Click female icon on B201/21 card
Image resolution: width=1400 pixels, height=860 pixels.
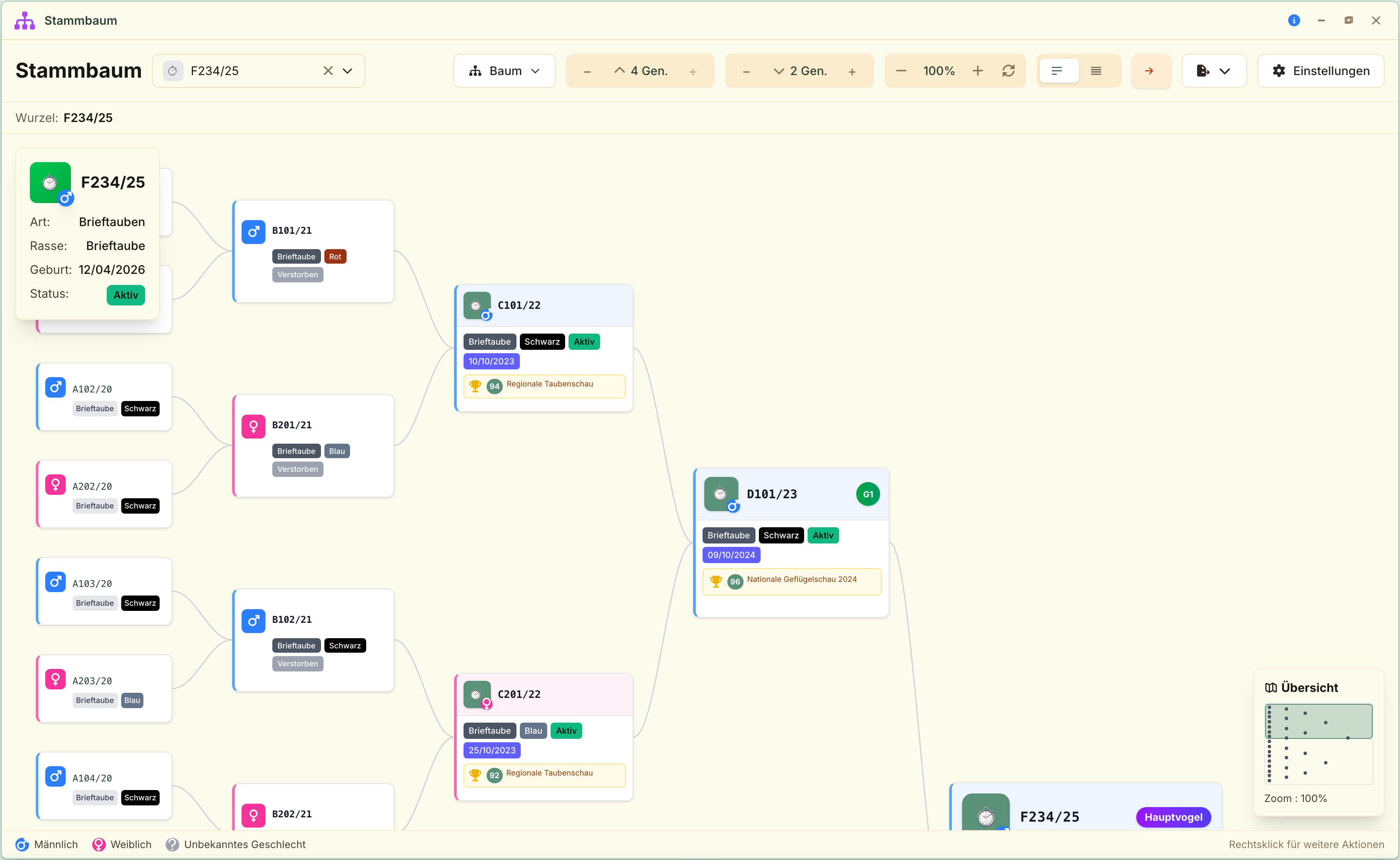tap(253, 426)
